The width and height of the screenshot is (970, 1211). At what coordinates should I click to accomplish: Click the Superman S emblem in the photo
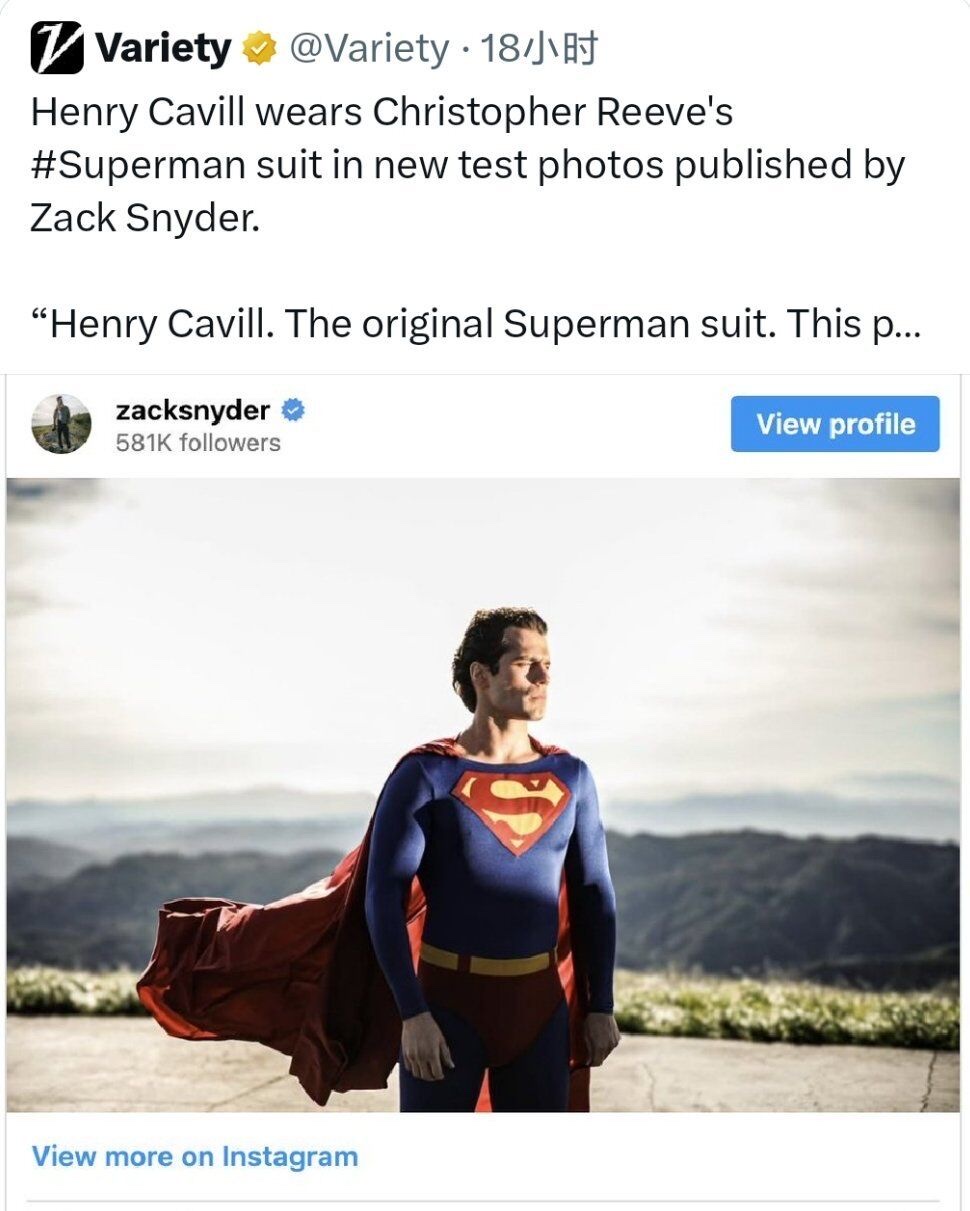pyautogui.click(x=510, y=808)
